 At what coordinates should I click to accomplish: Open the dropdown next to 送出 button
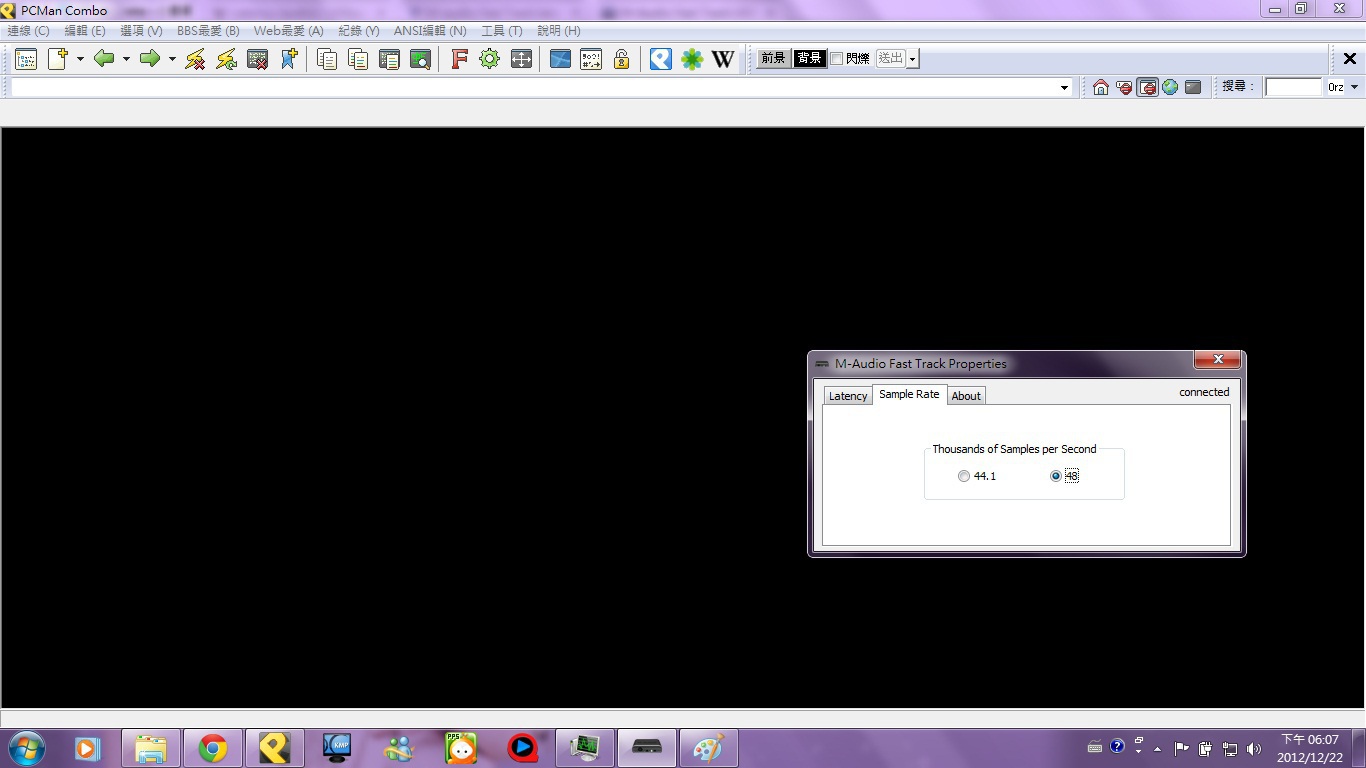click(912, 59)
